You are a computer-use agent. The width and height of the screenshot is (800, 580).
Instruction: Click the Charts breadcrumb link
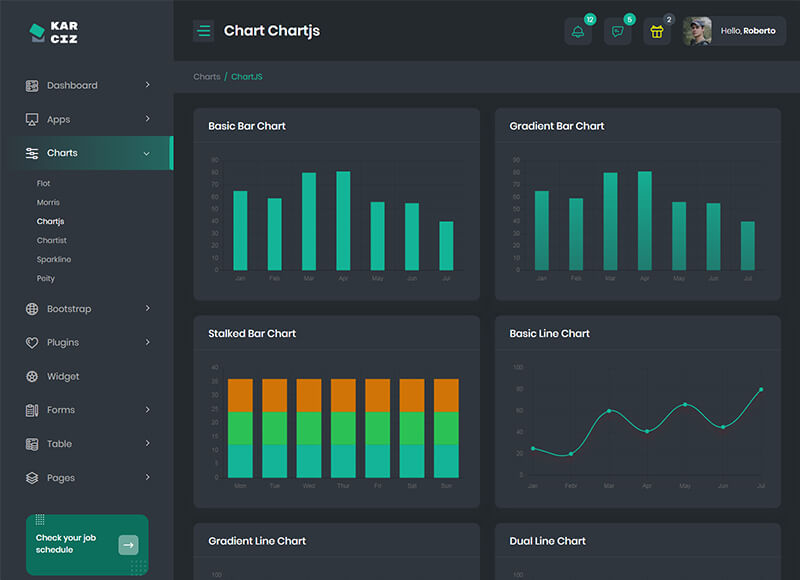point(207,77)
